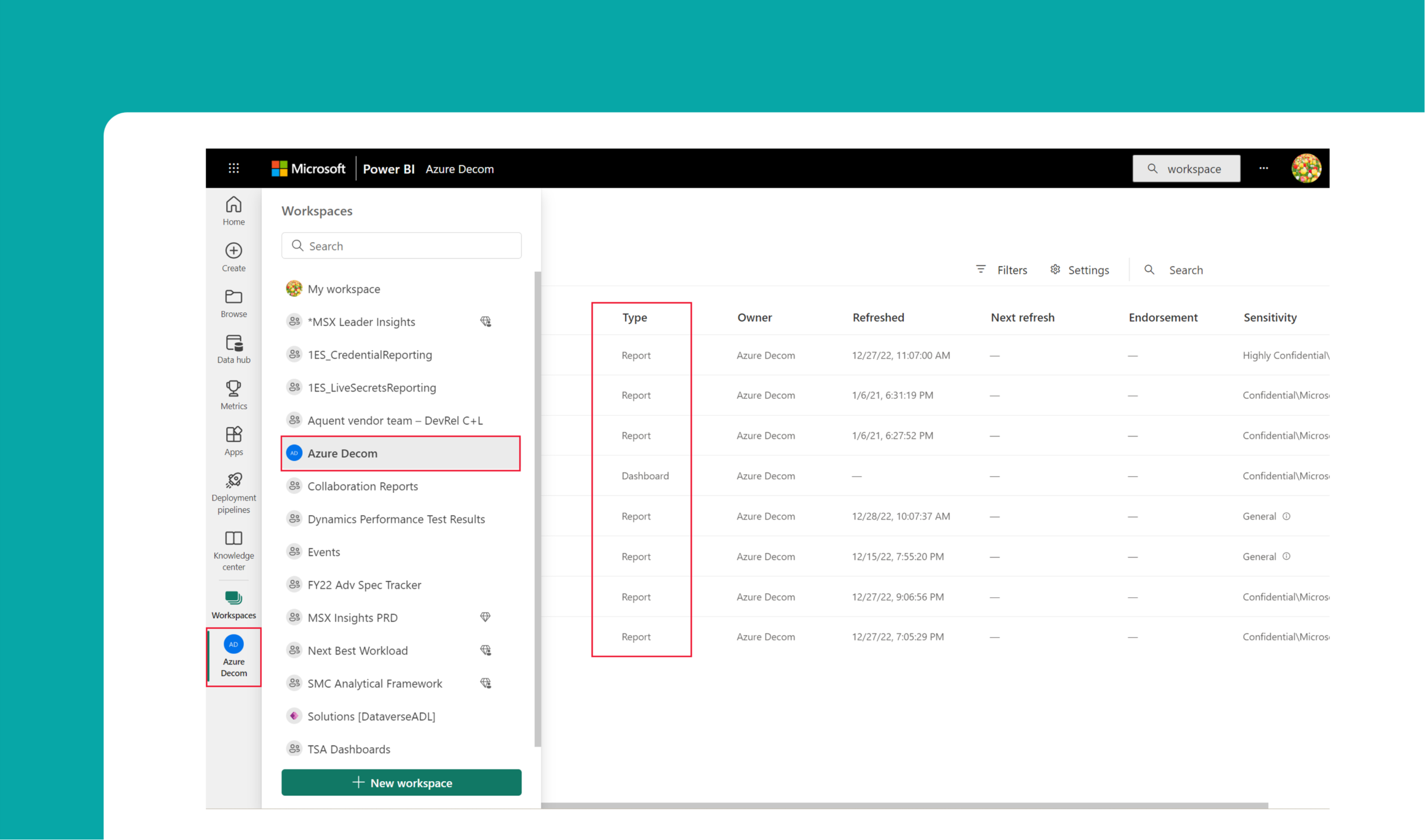Screen dimensions: 1425x840
Task: Click the Workspaces search field
Action: [401, 246]
